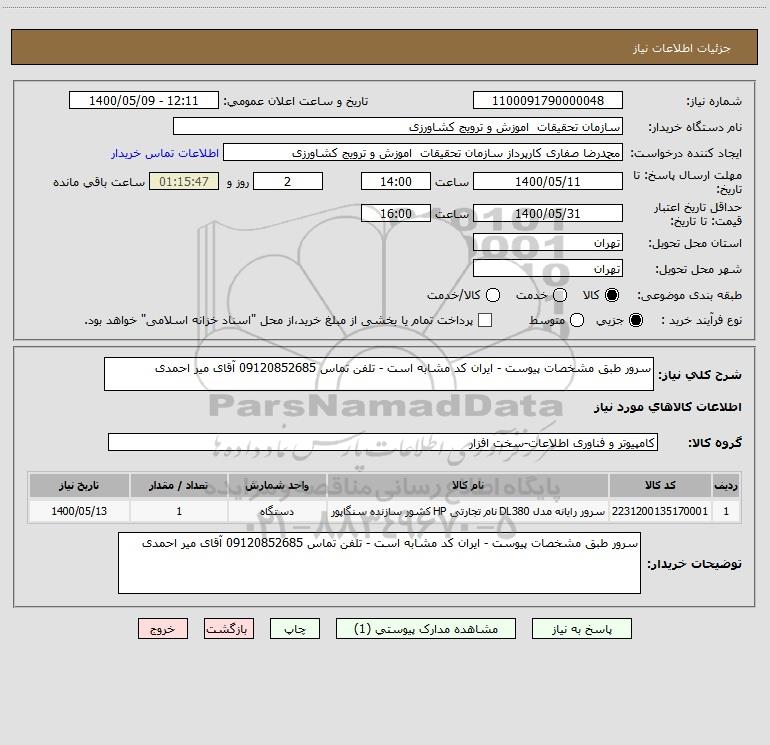
Task: Click the تاریخ نیاز column header
Action: point(79,485)
